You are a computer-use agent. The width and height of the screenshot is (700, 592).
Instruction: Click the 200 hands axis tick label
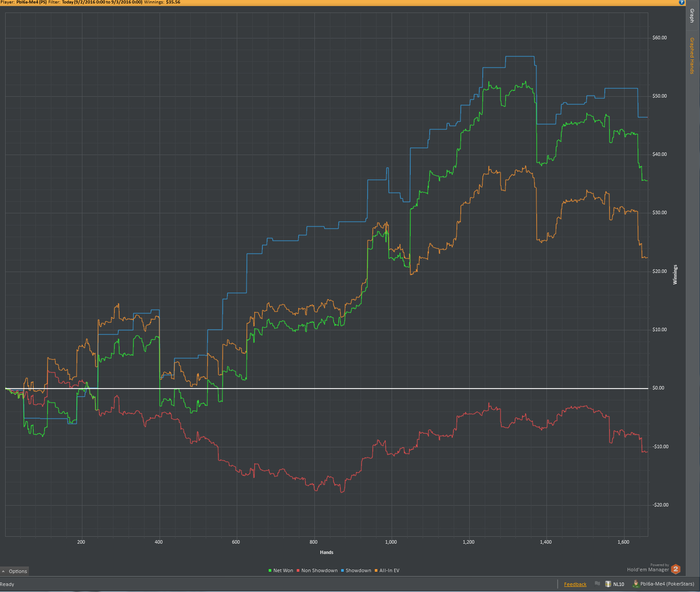(x=81, y=542)
